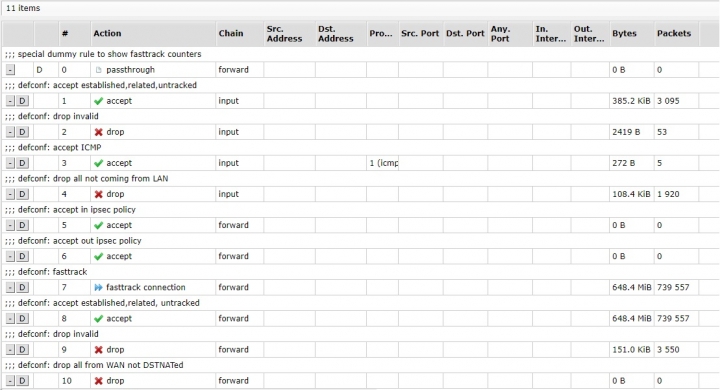Remove rule 0 using its minus button
This screenshot has width=720, height=390.
click(x=10, y=70)
